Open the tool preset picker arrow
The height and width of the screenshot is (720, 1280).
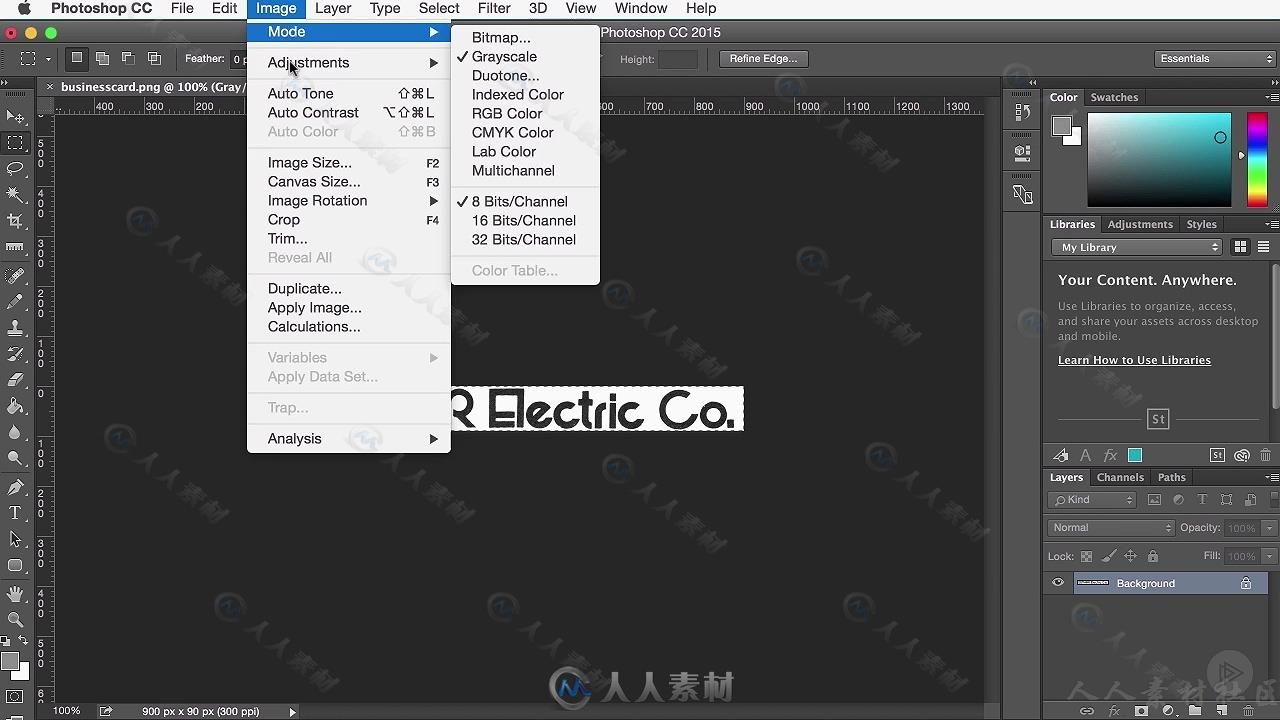tap(48, 59)
